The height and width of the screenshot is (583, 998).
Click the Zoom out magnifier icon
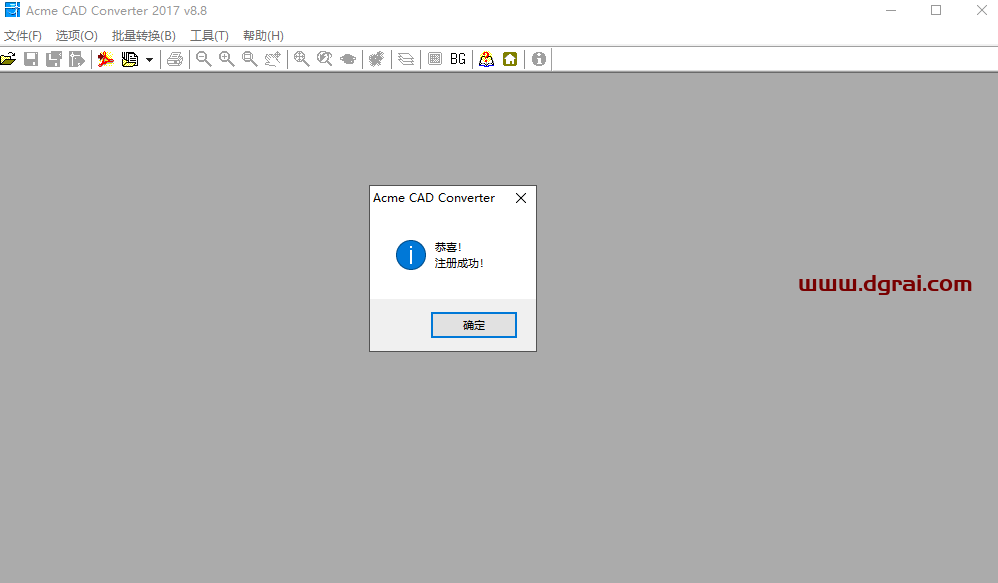204,59
